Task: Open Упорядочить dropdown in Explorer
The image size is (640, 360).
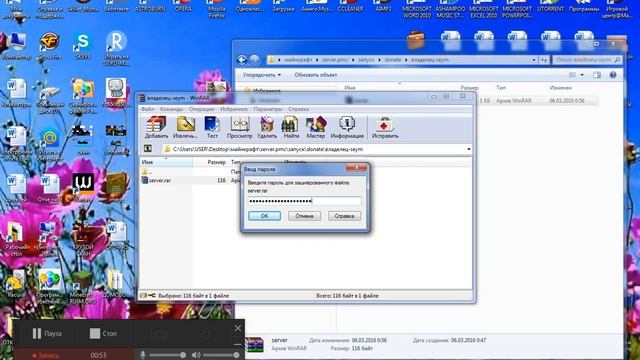Action: 262,75
